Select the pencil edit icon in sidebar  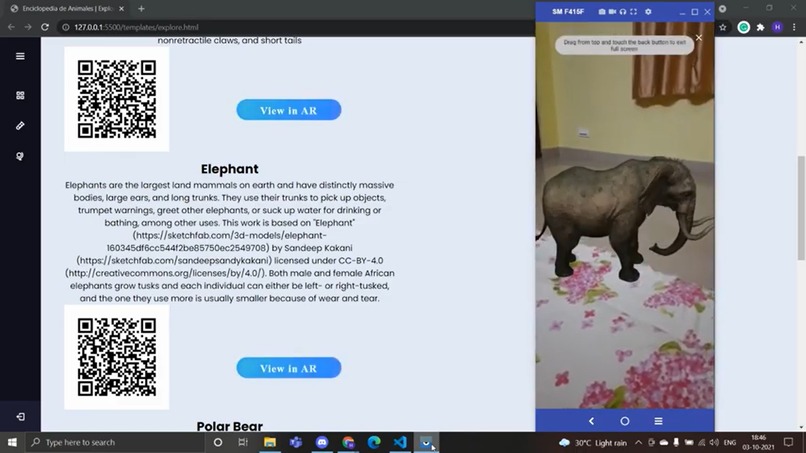coord(20,126)
